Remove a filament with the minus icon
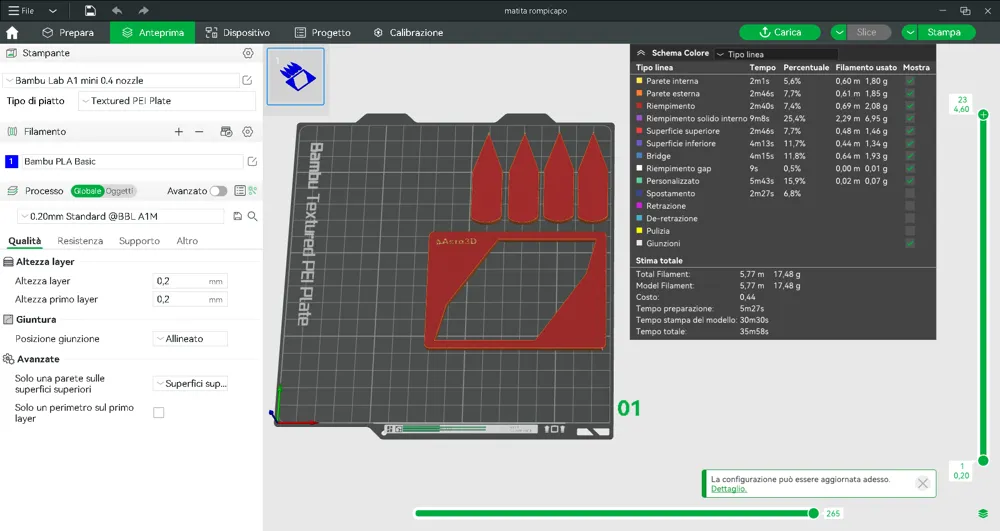Image resolution: width=1000 pixels, height=531 pixels. pos(199,131)
